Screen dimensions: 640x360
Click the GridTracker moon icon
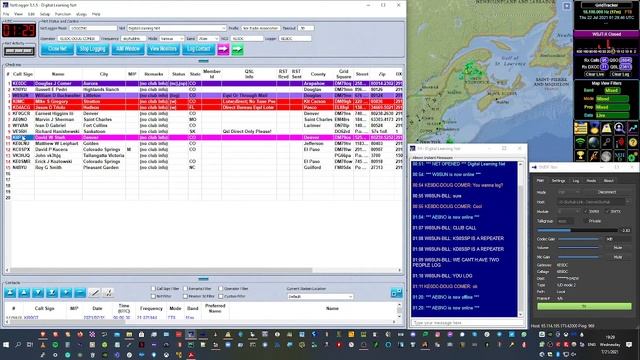pyautogui.click(x=607, y=156)
